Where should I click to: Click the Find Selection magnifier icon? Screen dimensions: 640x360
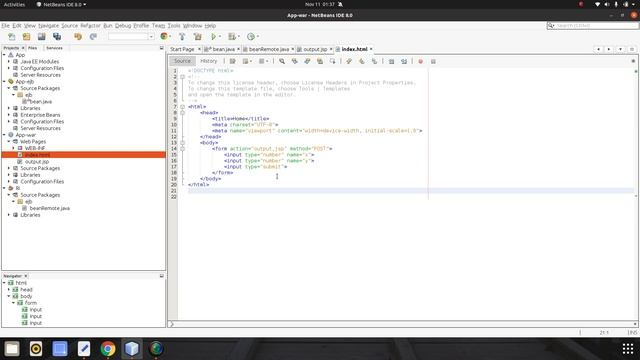coord(282,61)
